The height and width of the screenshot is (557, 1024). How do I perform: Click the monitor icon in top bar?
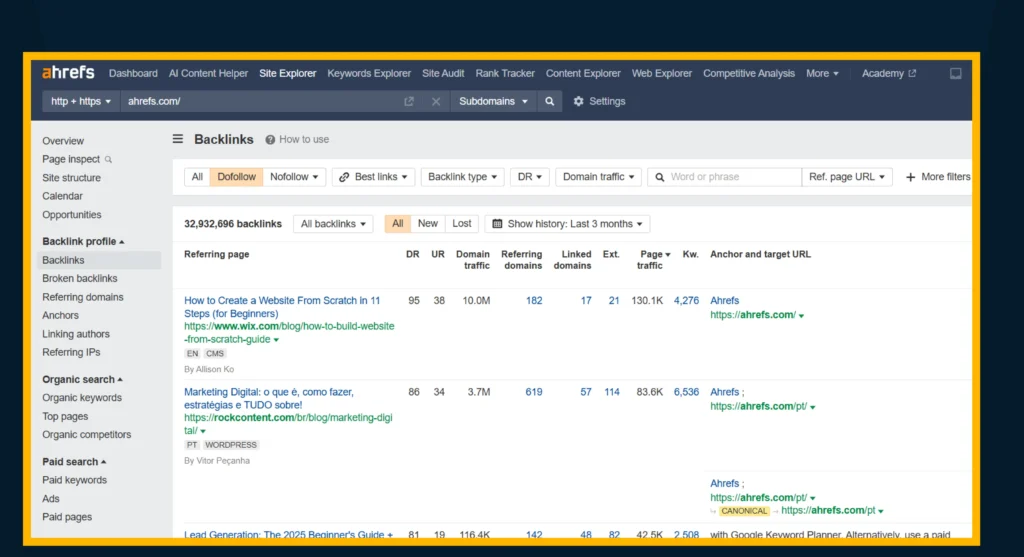pyautogui.click(x=955, y=73)
